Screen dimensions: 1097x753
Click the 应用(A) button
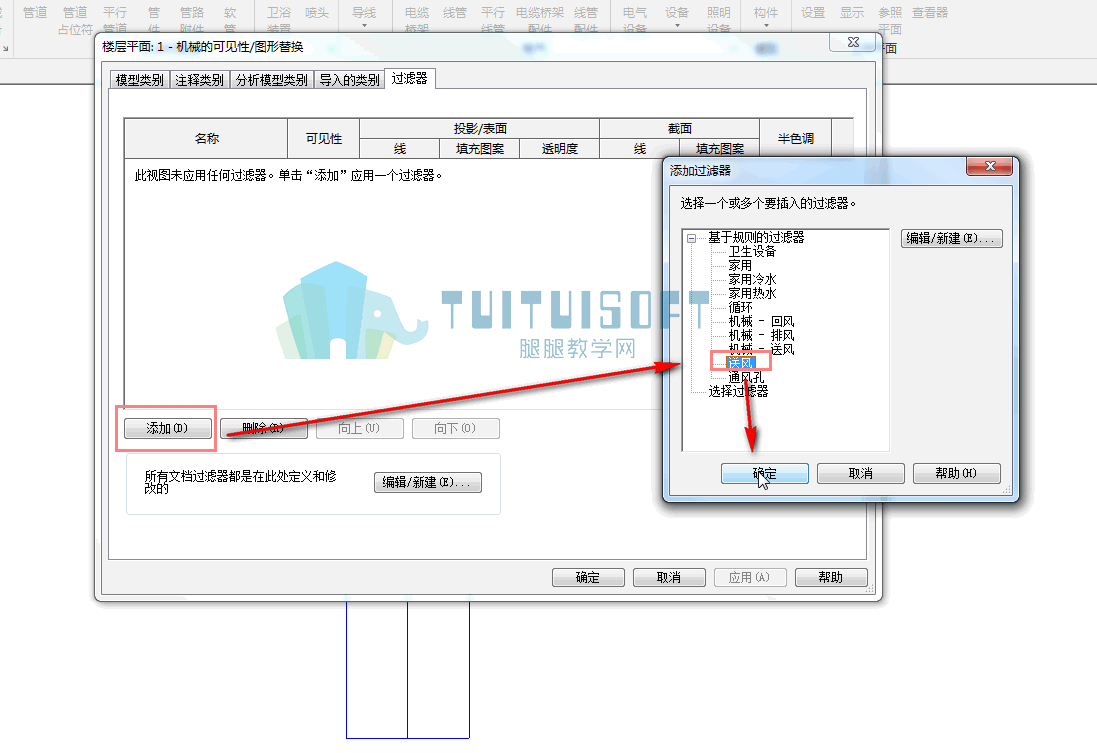[x=750, y=577]
